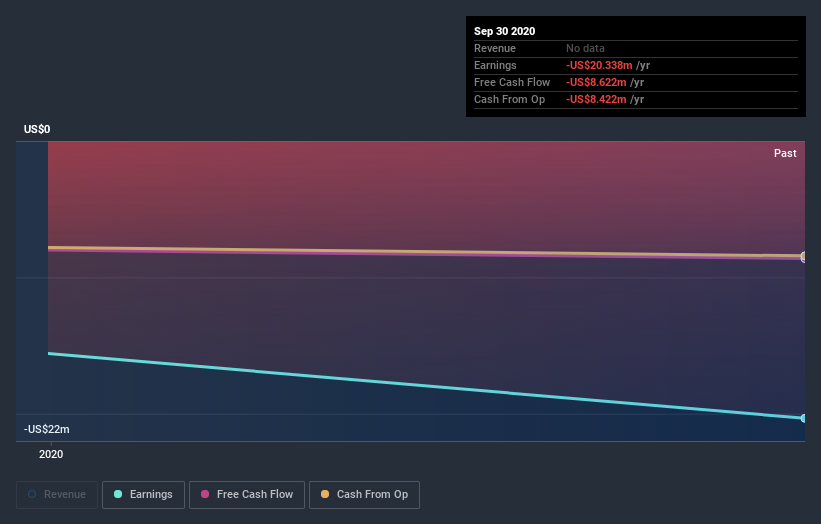This screenshot has width=821, height=524.
Task: Click the Cash From Op endpoint marker
Action: (x=803, y=255)
